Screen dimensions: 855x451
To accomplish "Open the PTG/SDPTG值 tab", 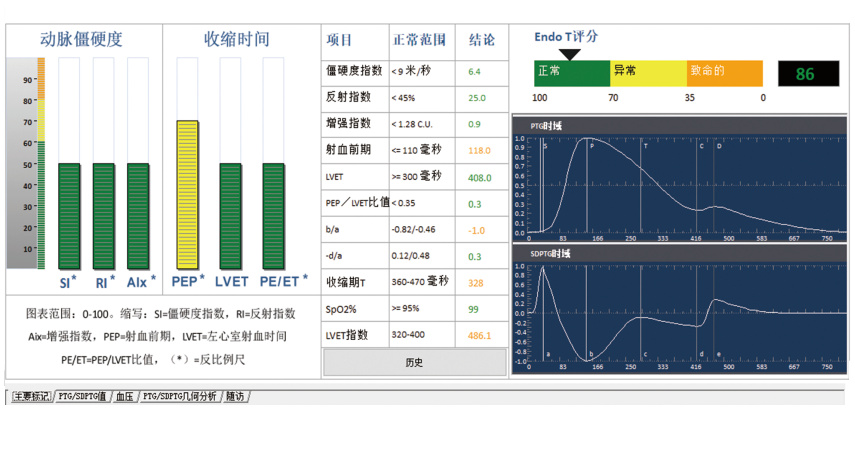I will pyautogui.click(x=82, y=397).
